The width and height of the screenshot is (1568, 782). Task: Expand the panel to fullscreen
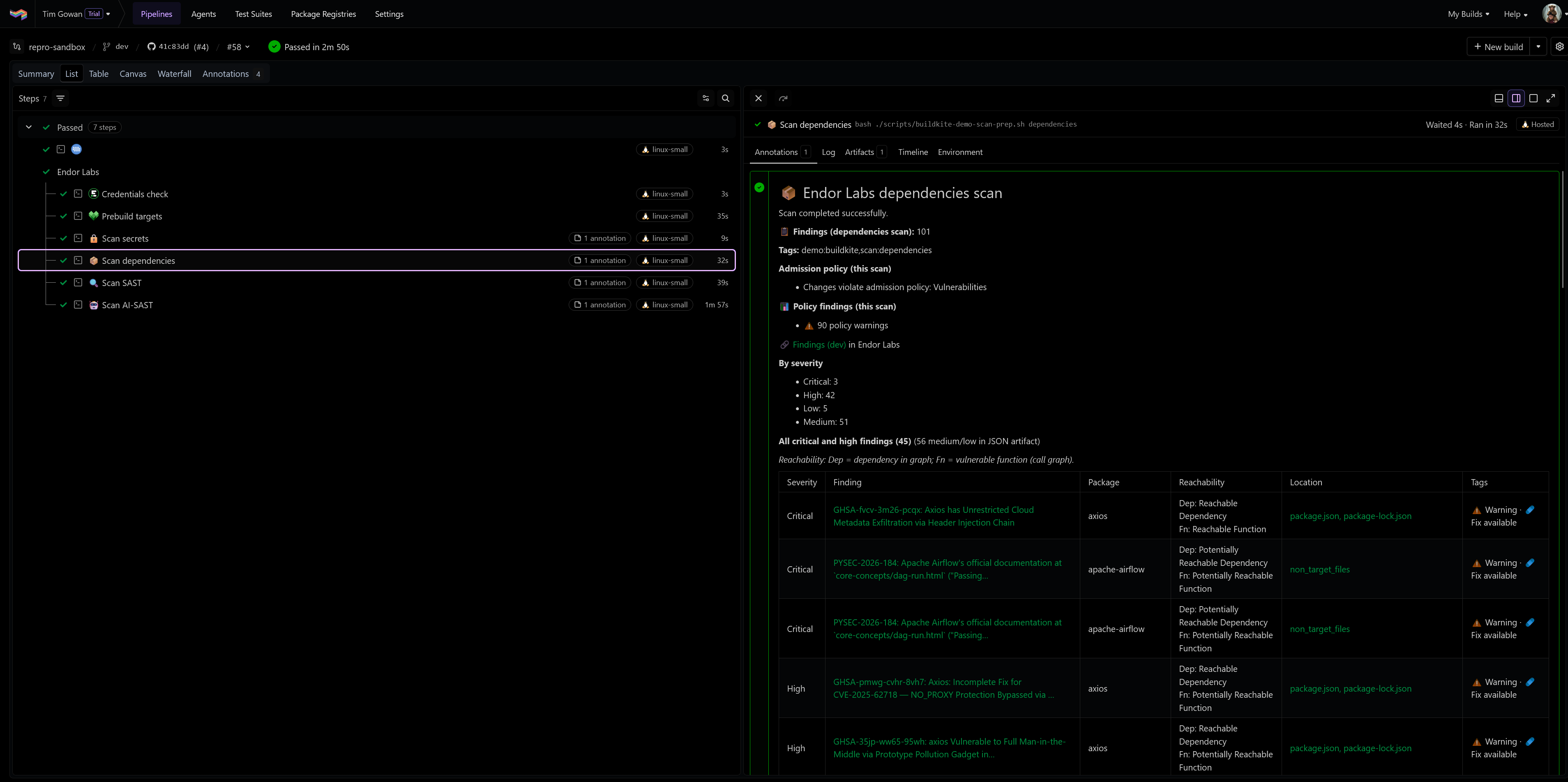1551,98
